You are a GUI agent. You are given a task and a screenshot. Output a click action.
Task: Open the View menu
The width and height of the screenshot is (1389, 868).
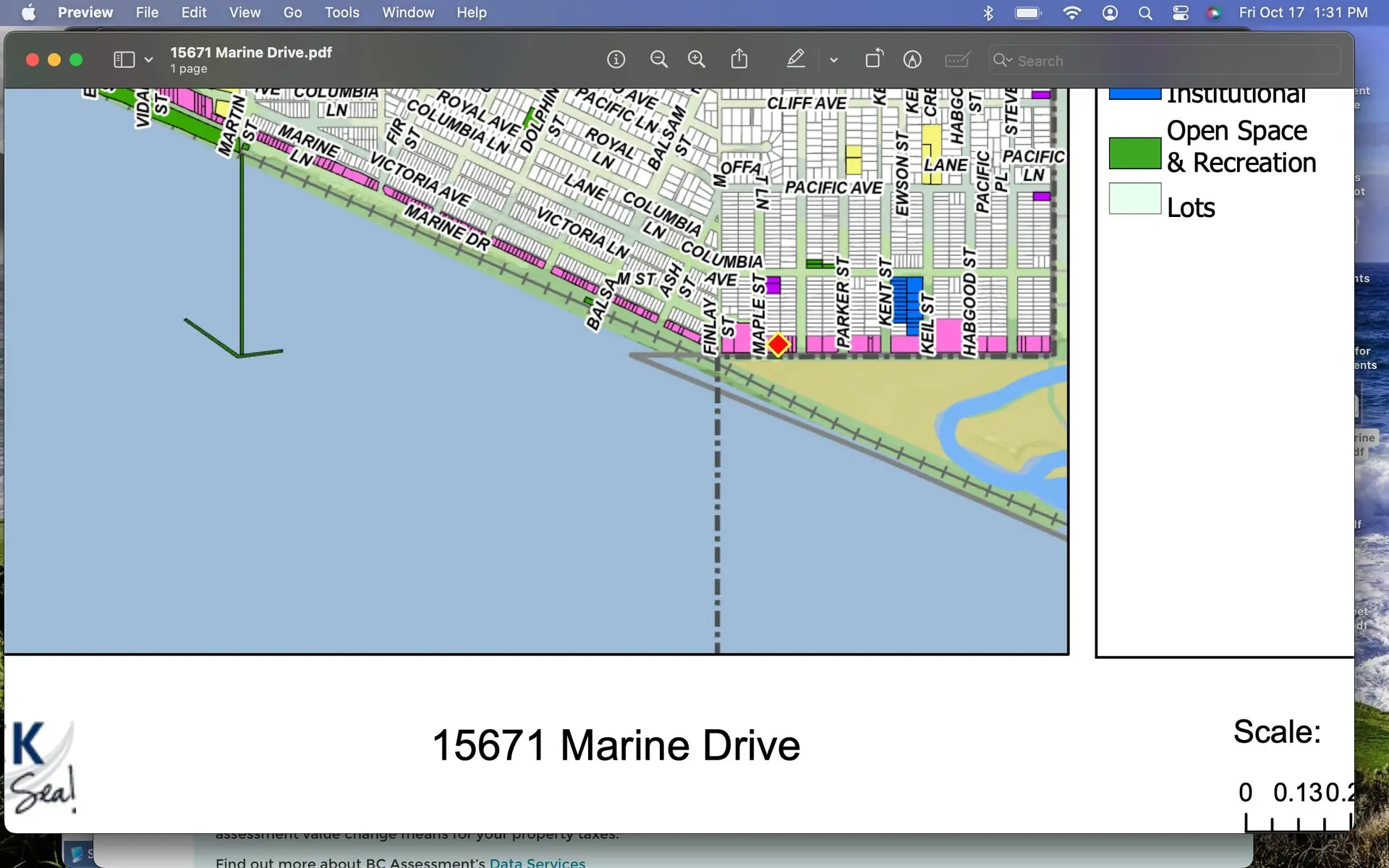245,12
